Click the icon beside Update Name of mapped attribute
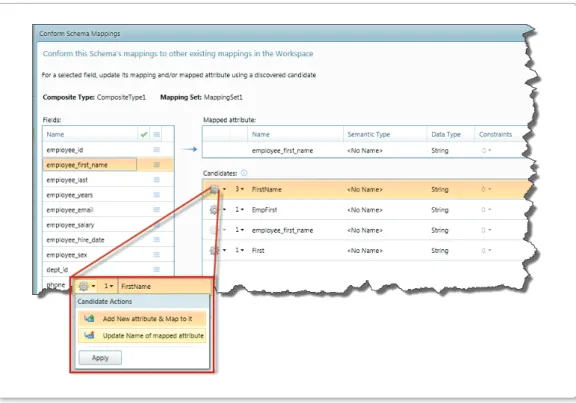 click(89, 335)
